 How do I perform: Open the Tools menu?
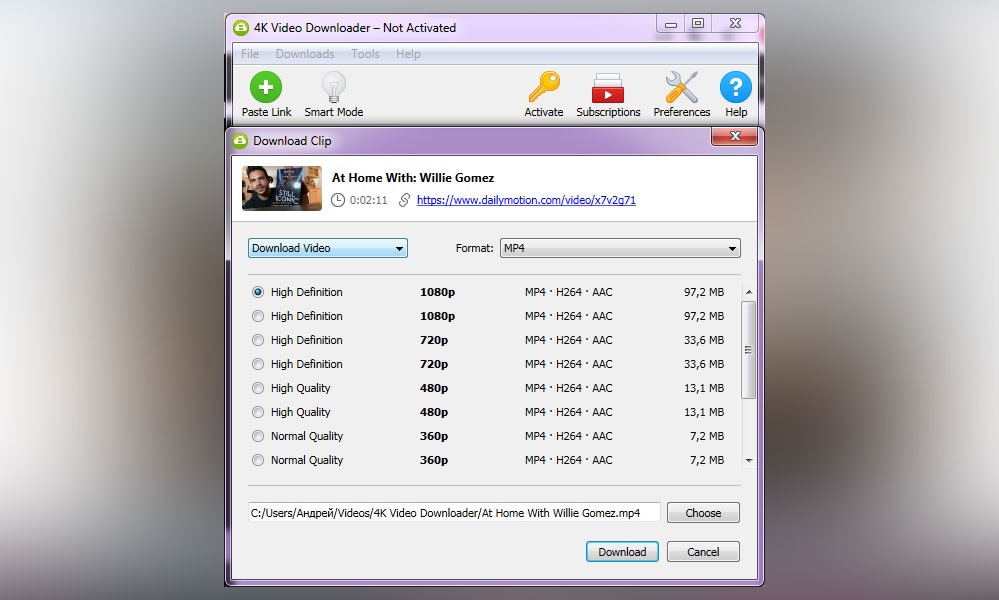click(x=365, y=54)
